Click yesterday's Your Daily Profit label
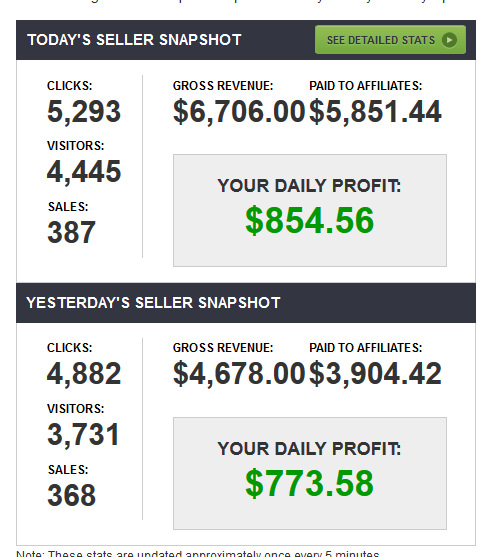 309,449
